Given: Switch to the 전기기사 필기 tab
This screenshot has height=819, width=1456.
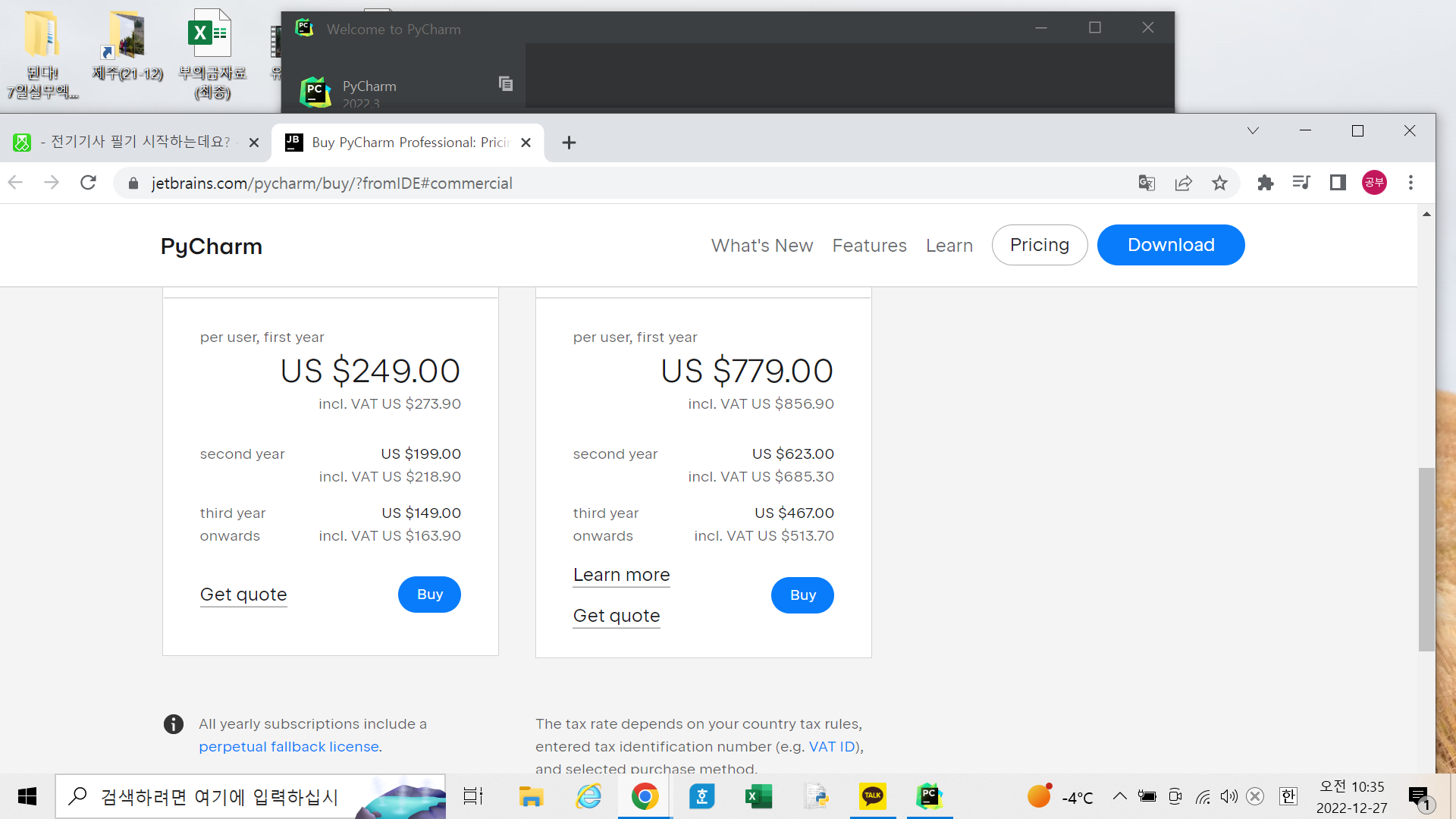Looking at the screenshot, I should coord(135,143).
